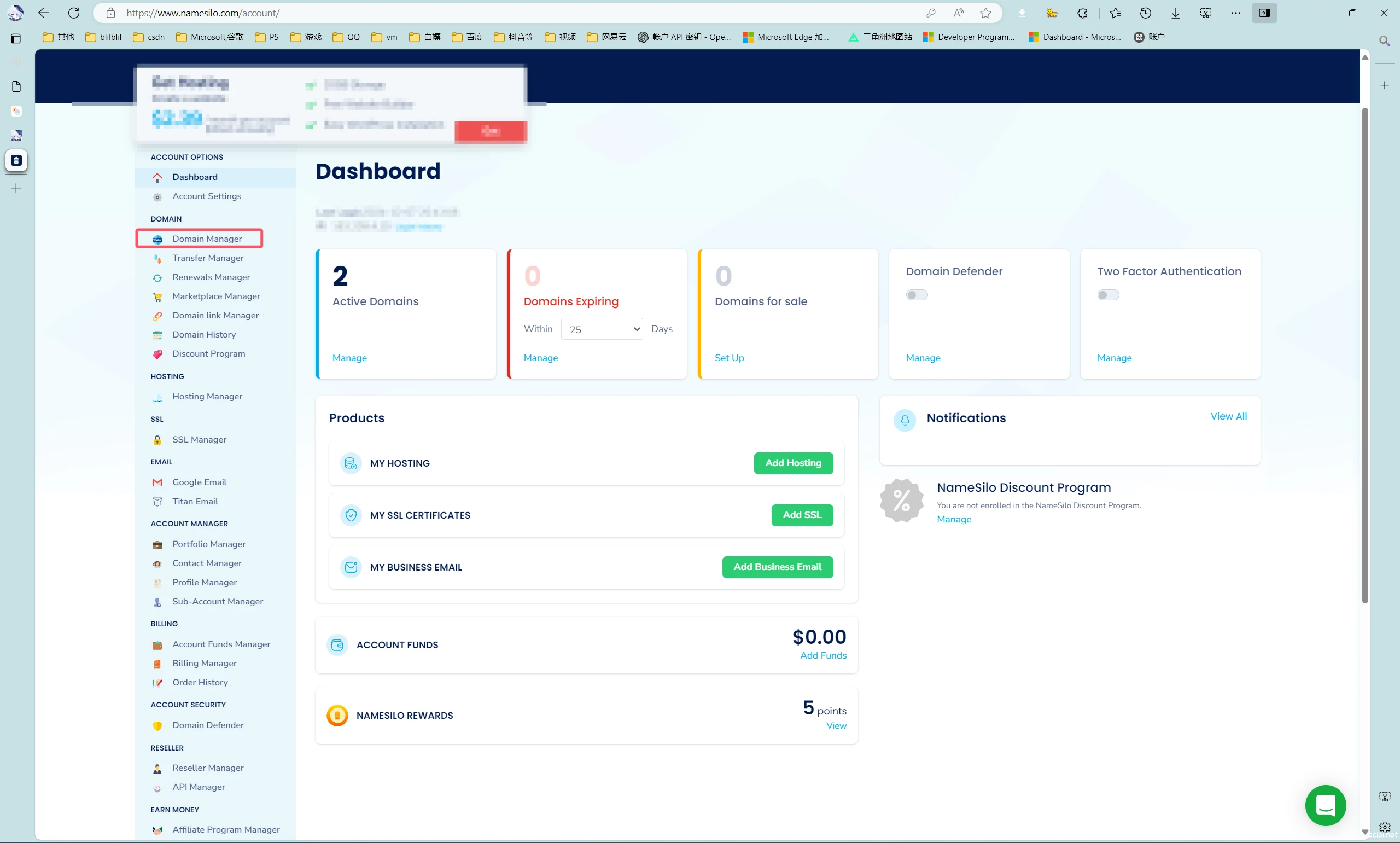Viewport: 1400px width, 843px height.
Task: Click the Titan Email icon
Action: tap(157, 502)
